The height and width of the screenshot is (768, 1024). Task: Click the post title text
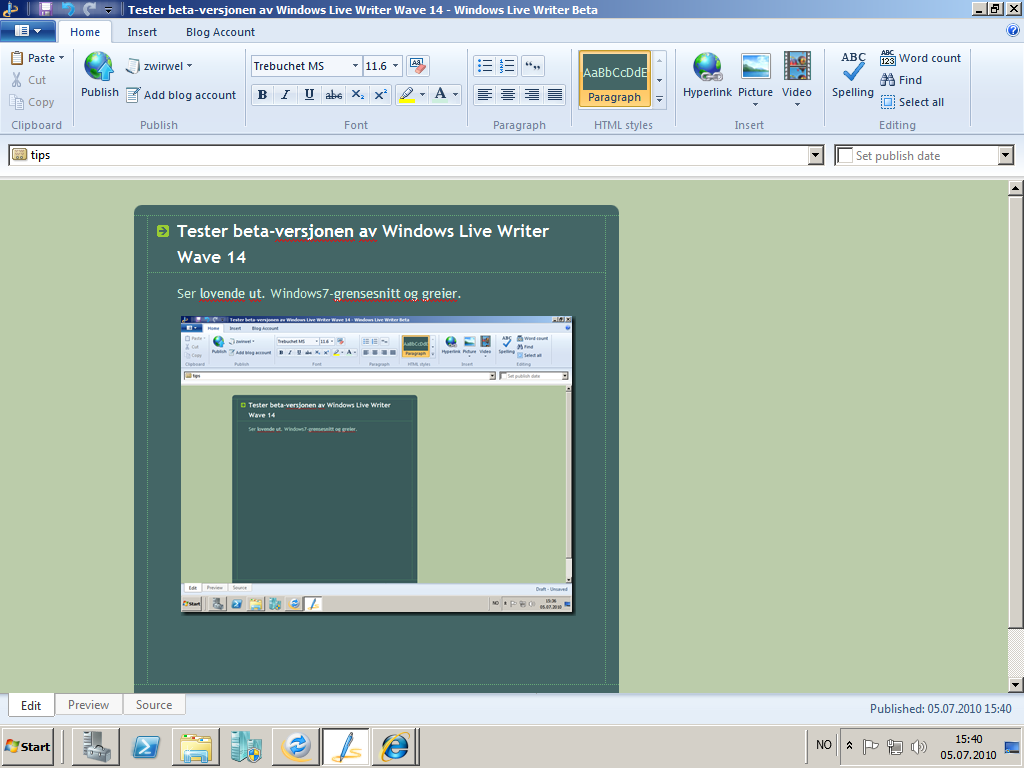(362, 244)
